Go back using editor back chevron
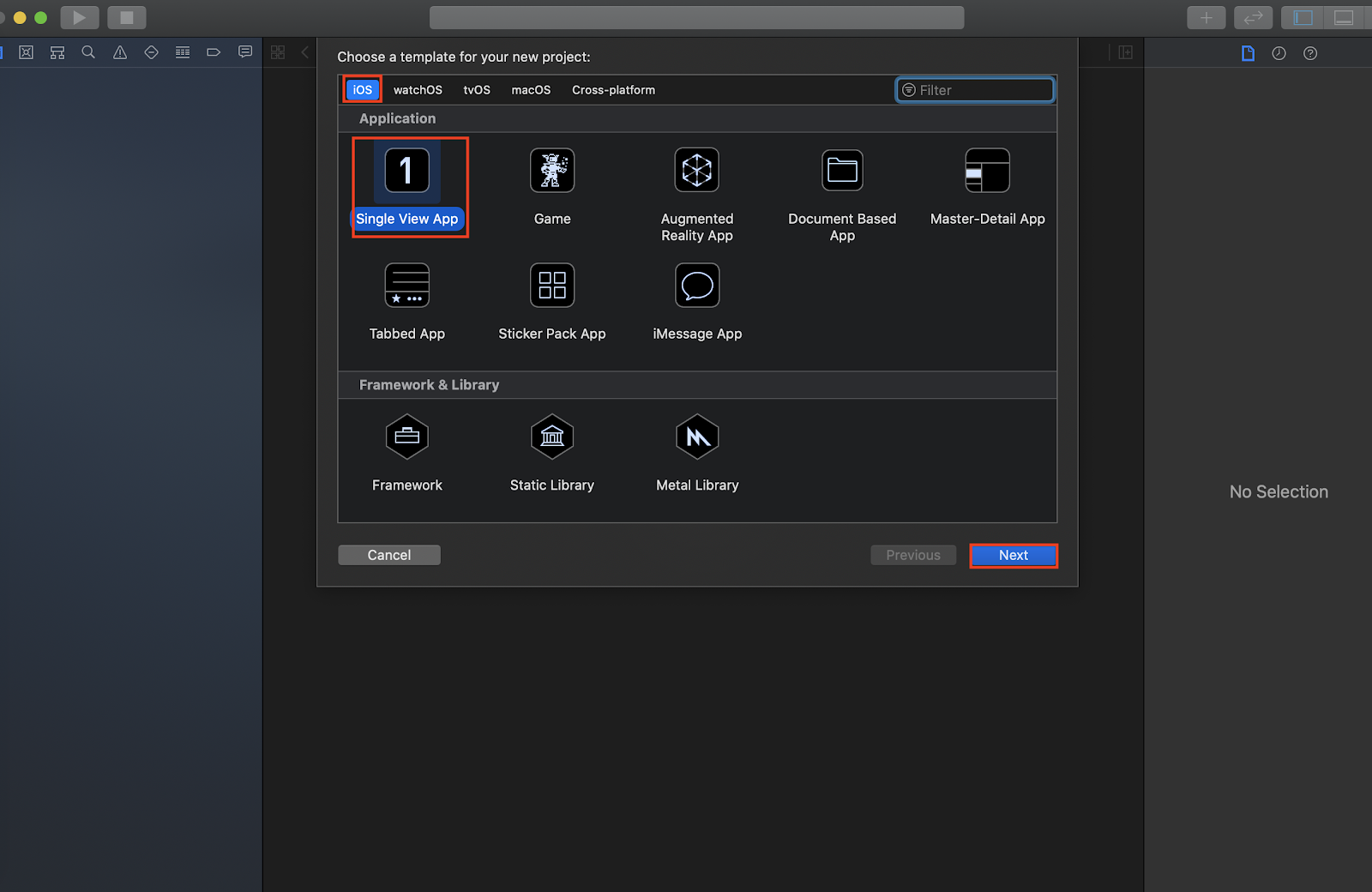 (x=304, y=52)
